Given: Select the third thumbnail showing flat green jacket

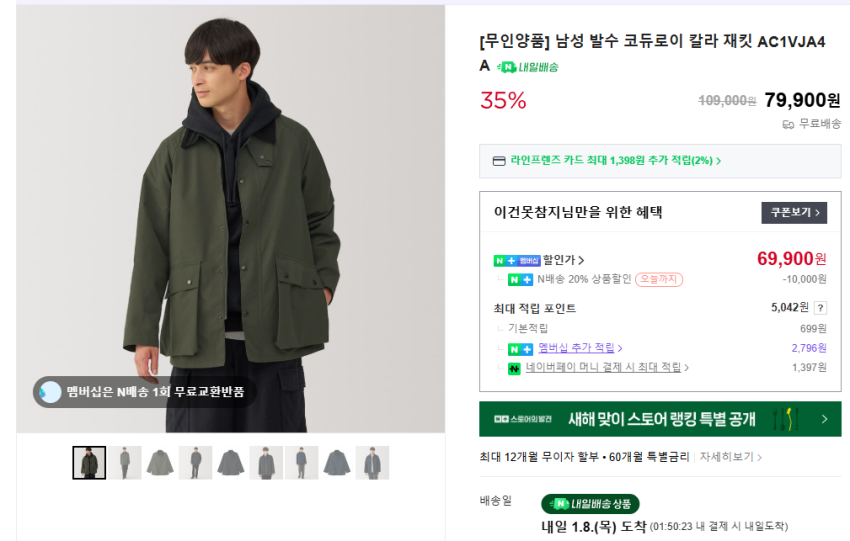Looking at the screenshot, I should click(160, 463).
